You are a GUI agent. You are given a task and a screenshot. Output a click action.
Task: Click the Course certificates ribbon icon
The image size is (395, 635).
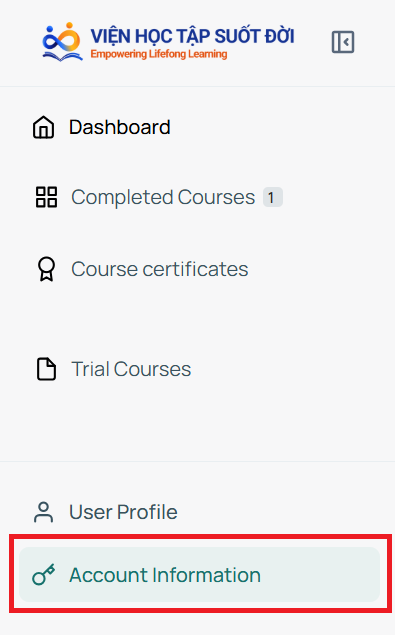pos(46,269)
